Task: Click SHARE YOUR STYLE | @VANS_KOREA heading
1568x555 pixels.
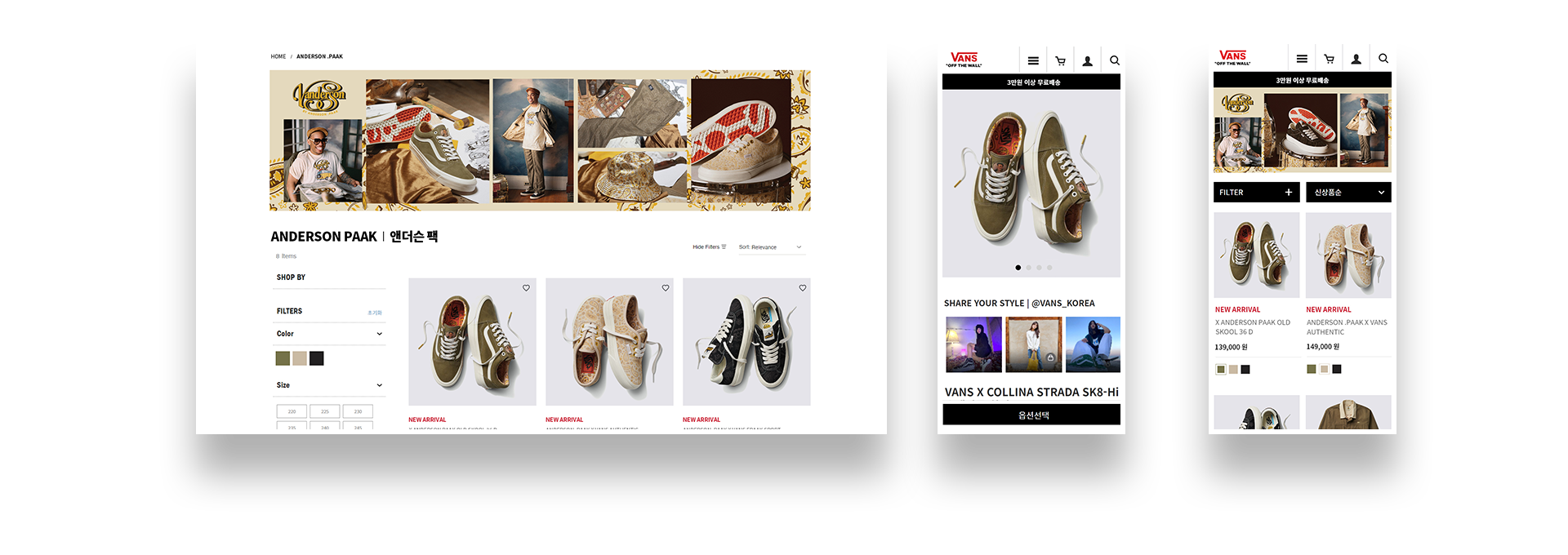Action: [1019, 304]
